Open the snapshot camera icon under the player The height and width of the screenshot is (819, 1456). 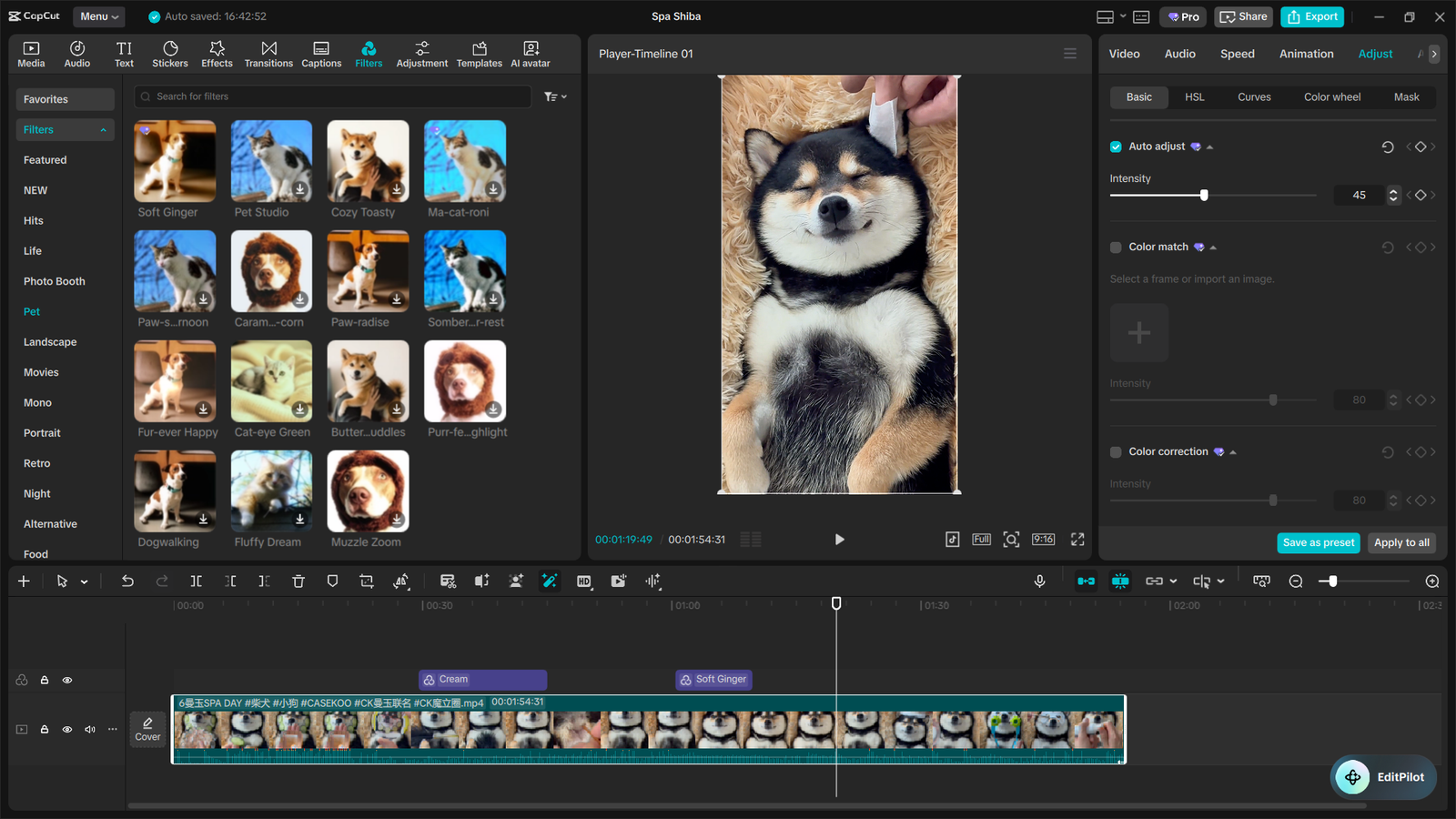1011,539
